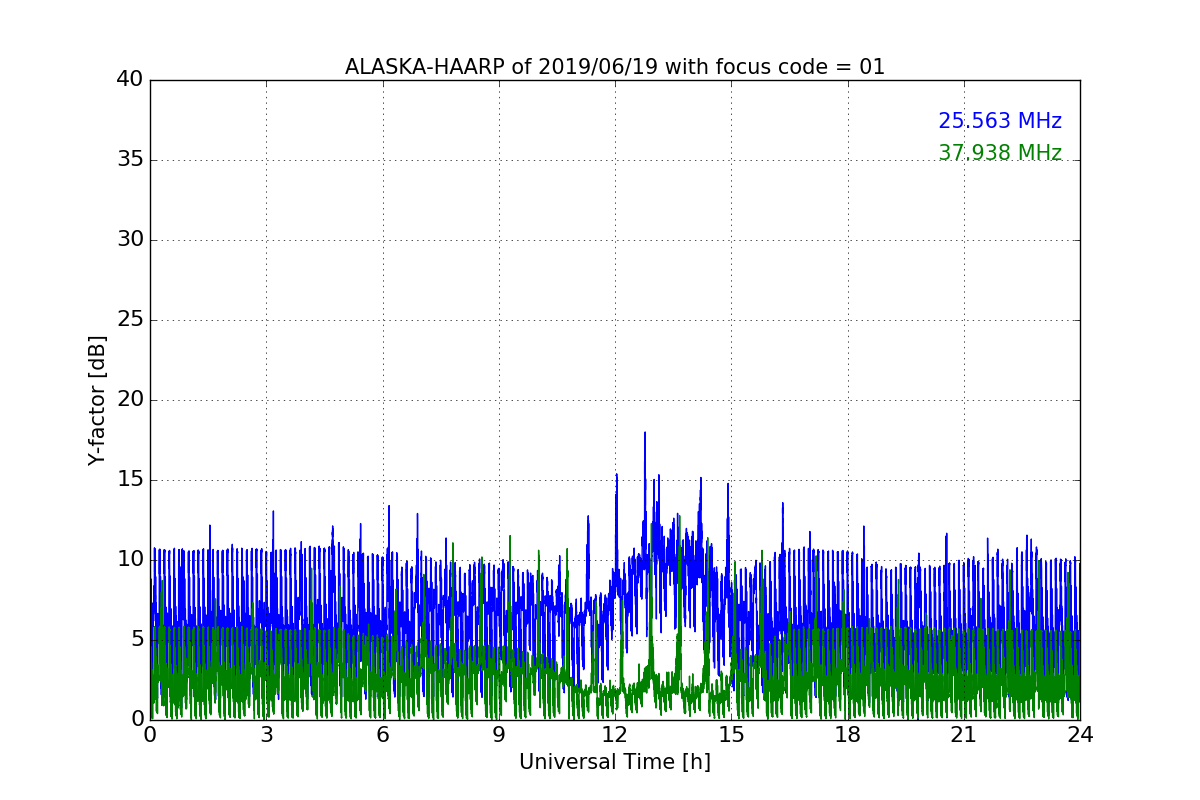Click the x-axis tick label 9
The width and height of the screenshot is (1200, 800).
click(x=499, y=735)
